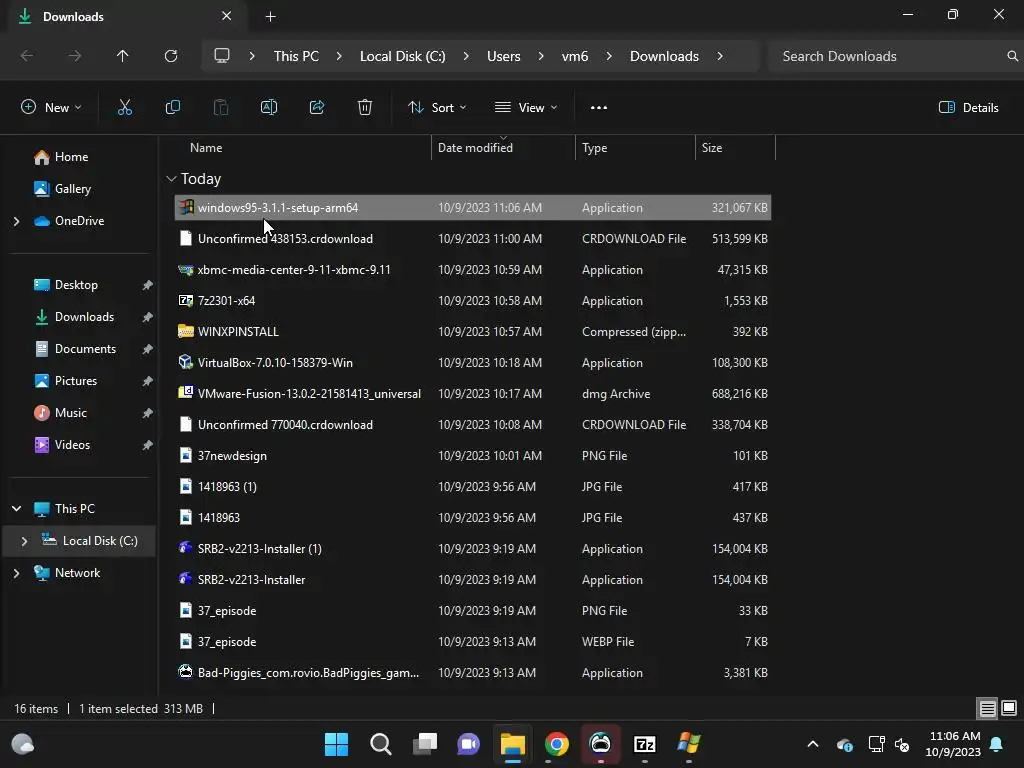The height and width of the screenshot is (768, 1024).
Task: Toggle the Details pane button
Action: tap(968, 108)
